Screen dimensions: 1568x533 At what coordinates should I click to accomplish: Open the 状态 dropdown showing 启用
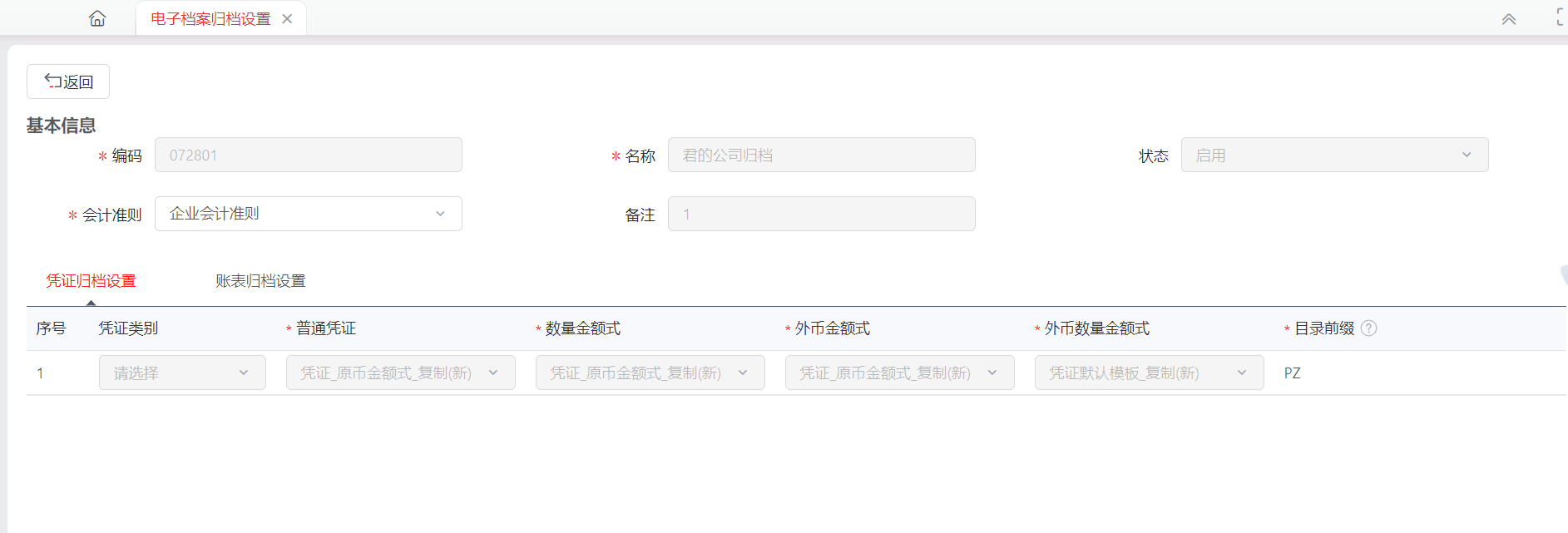1334,155
